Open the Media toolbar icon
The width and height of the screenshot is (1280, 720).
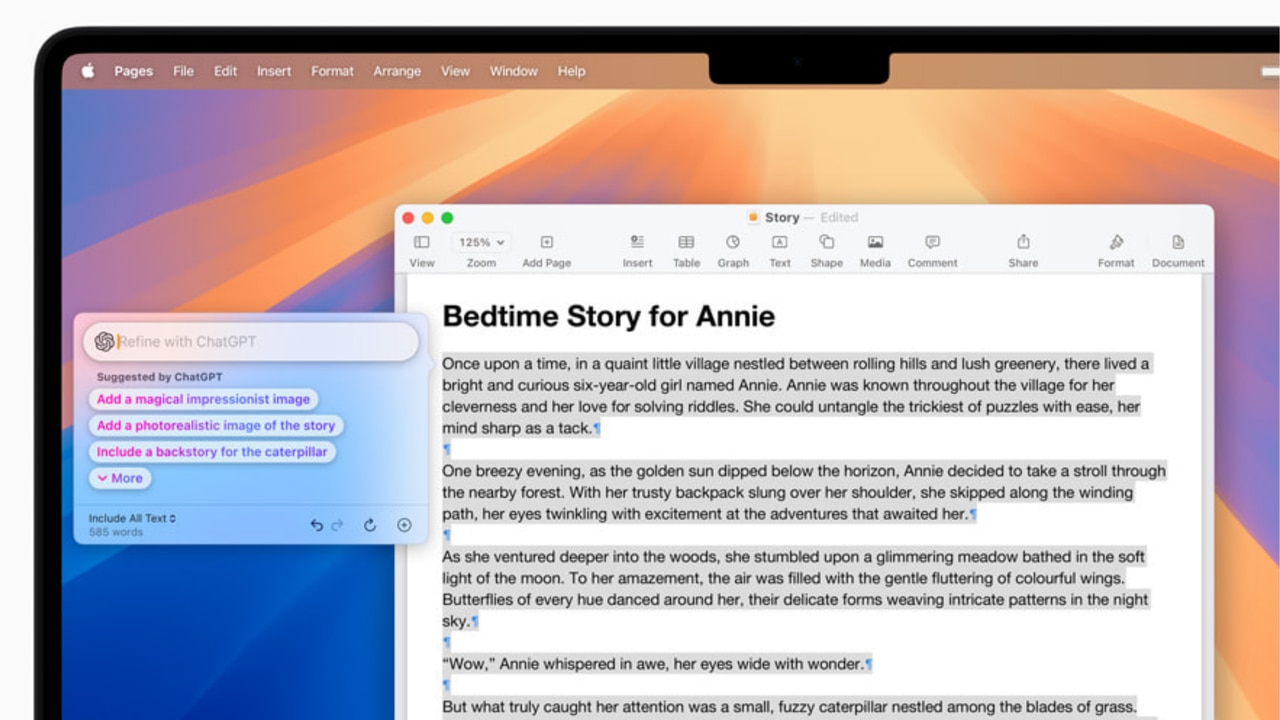[x=875, y=242]
